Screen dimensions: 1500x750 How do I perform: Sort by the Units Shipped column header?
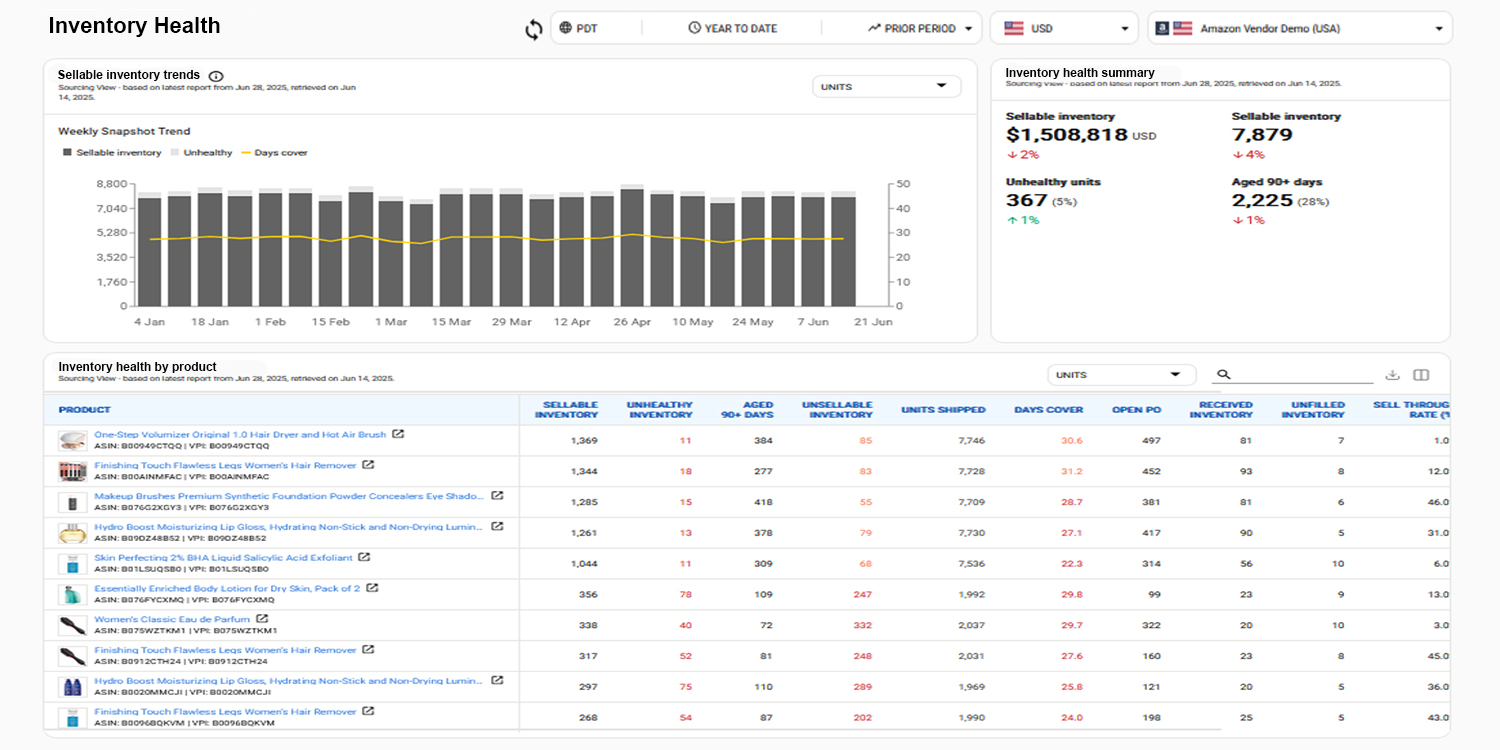(x=943, y=410)
